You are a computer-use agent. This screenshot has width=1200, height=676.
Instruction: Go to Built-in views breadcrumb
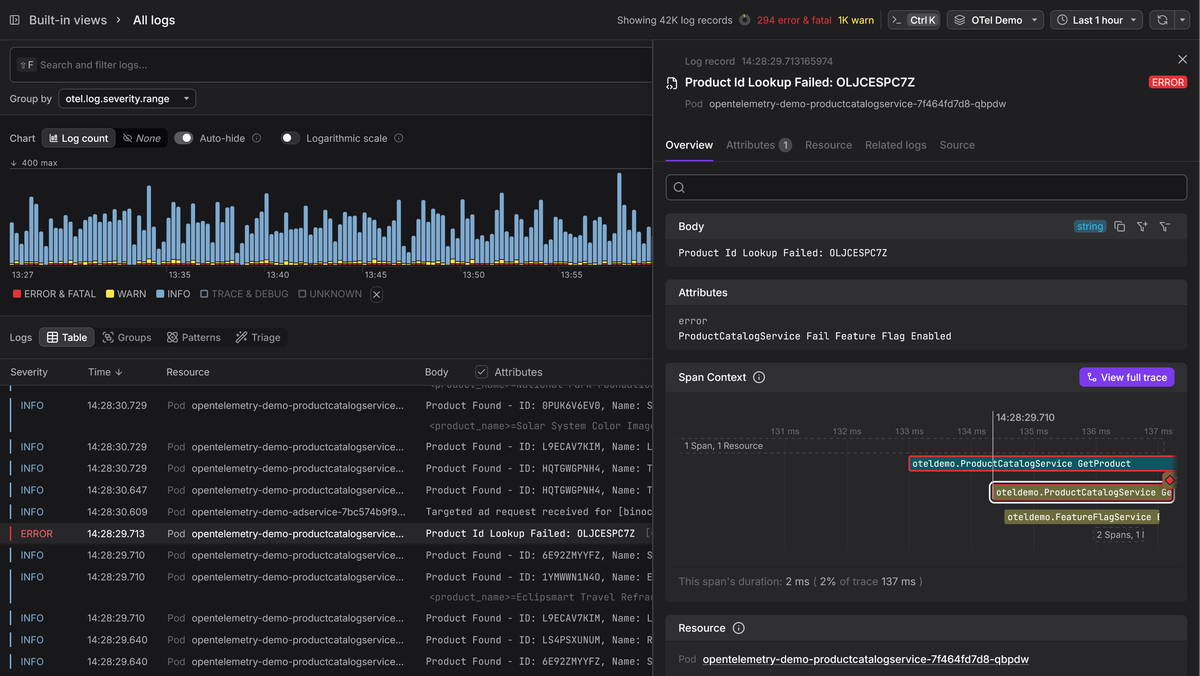pyautogui.click(x=67, y=20)
